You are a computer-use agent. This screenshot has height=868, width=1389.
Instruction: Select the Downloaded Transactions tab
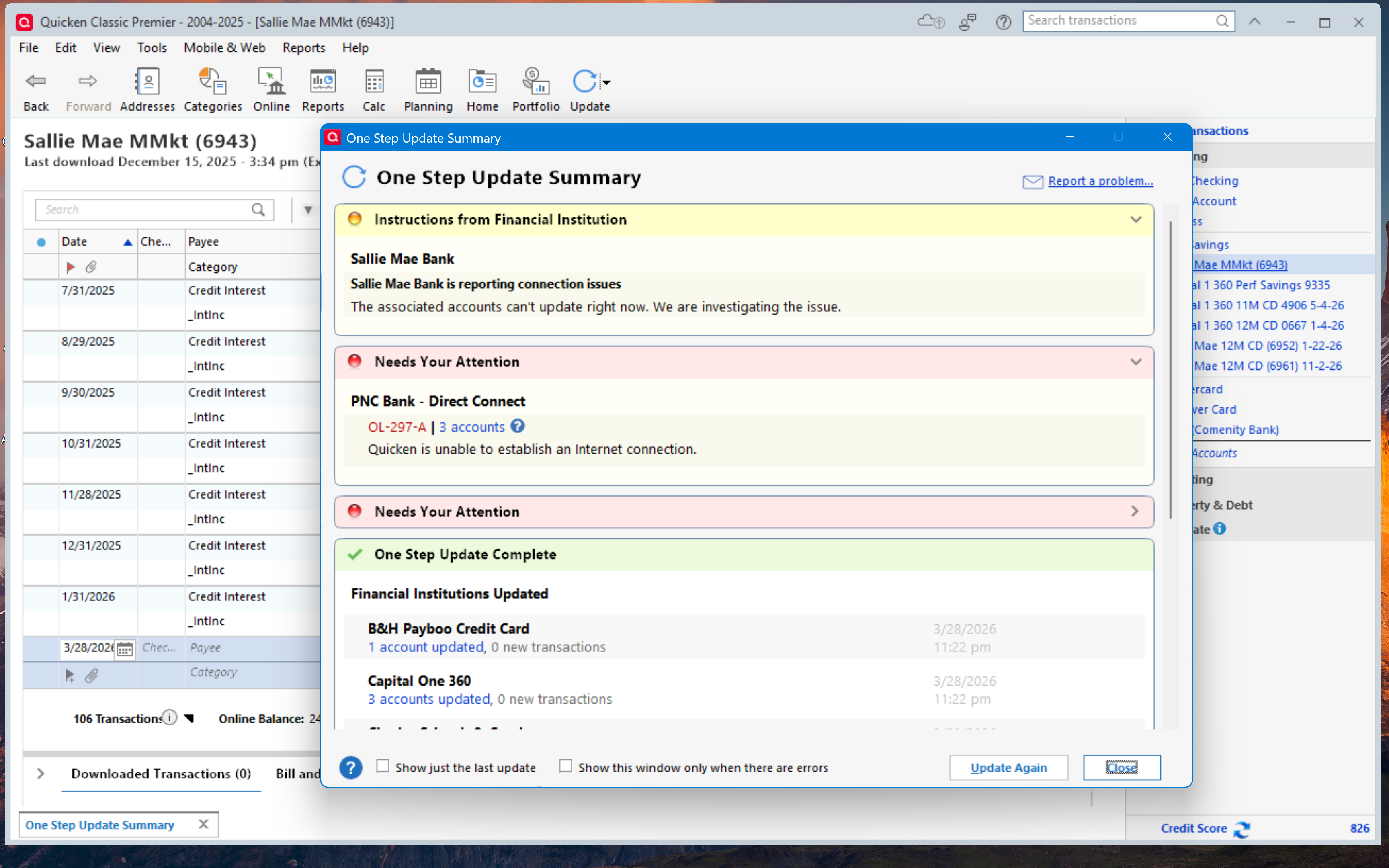coord(161,774)
